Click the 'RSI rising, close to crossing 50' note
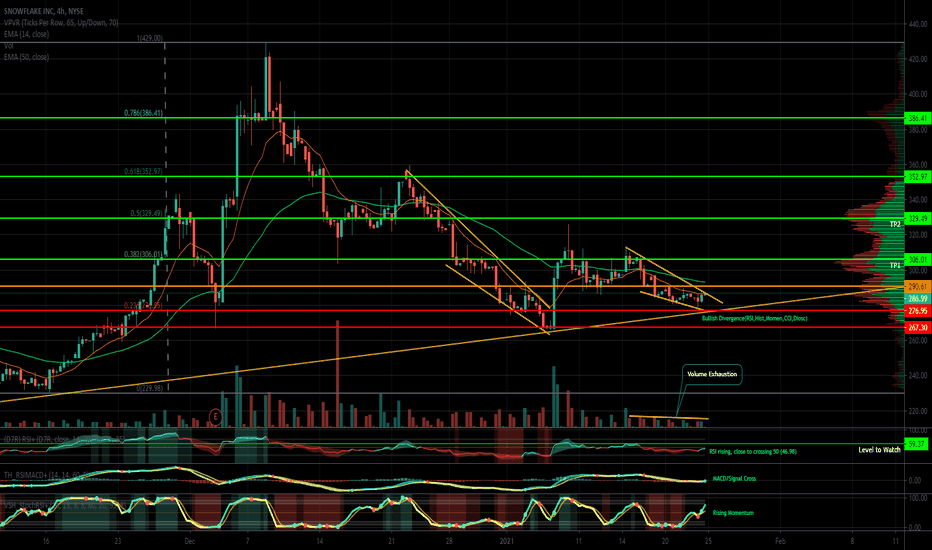Image resolution: width=932 pixels, height=550 pixels. click(752, 452)
